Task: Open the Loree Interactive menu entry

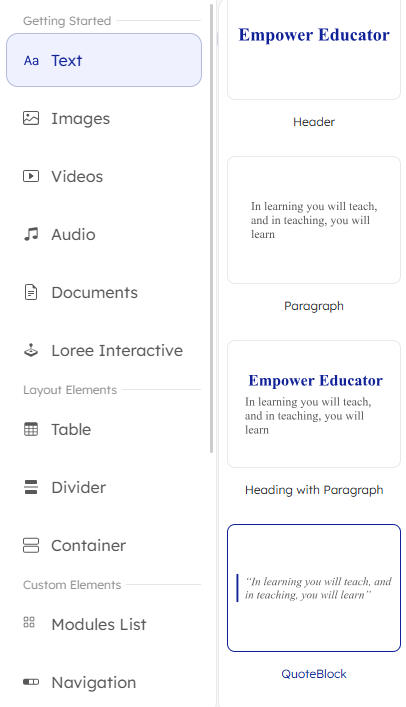Action: (104, 350)
